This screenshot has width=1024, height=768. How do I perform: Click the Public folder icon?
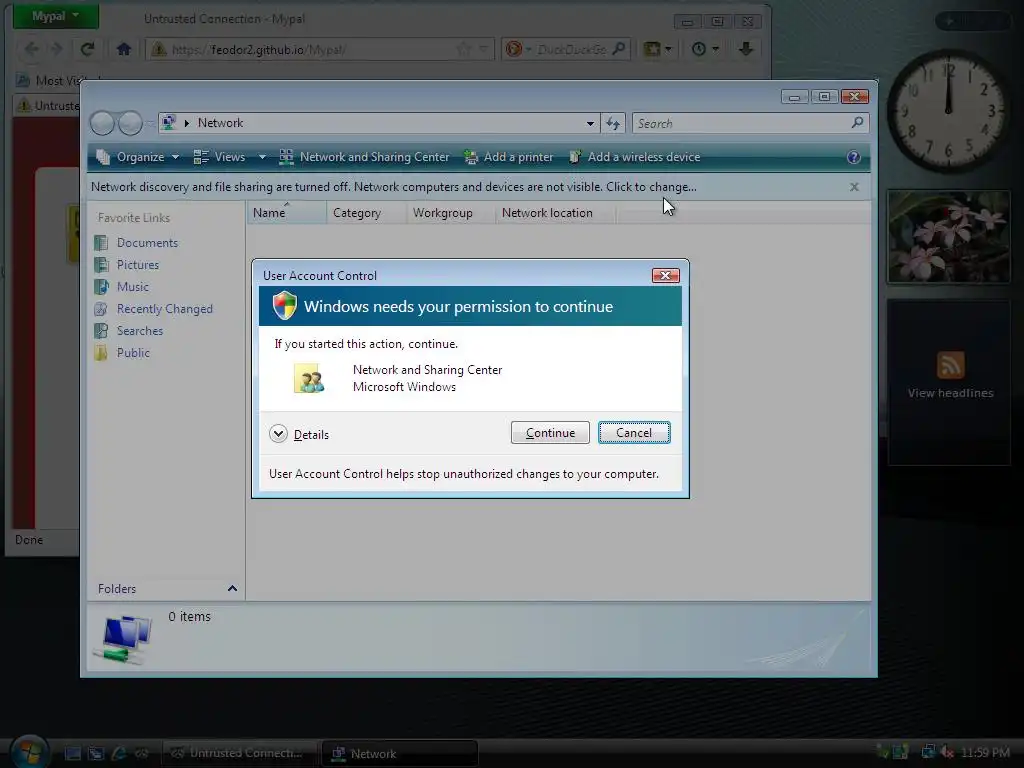click(101, 353)
